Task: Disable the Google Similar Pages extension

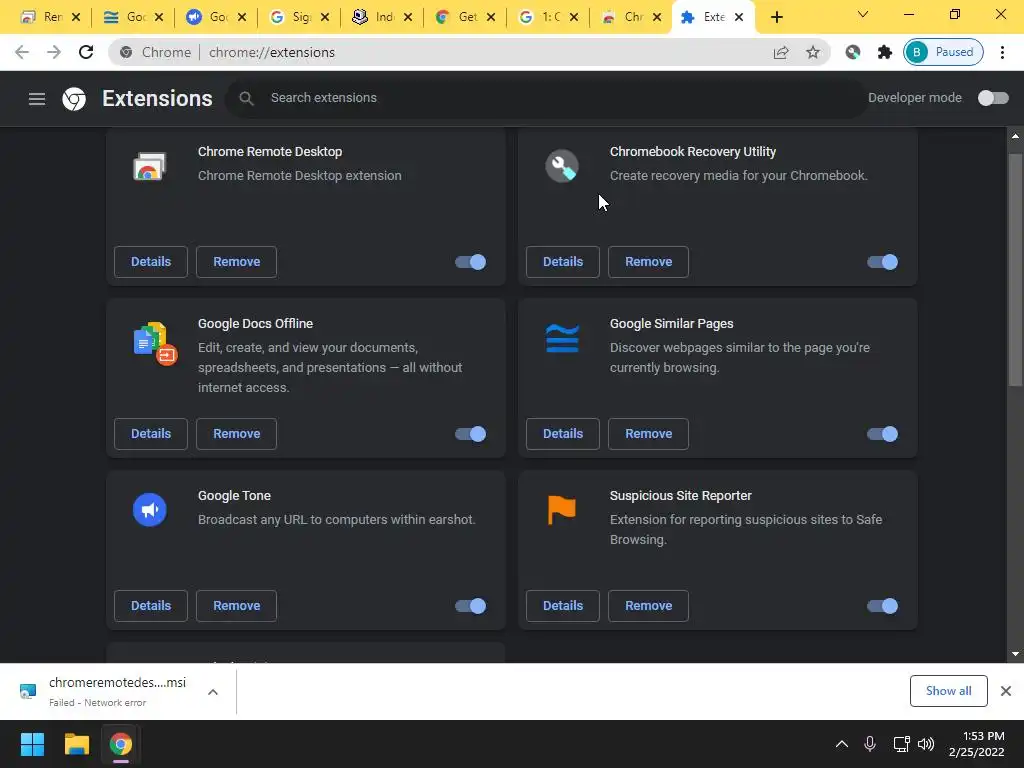Action: [882, 434]
